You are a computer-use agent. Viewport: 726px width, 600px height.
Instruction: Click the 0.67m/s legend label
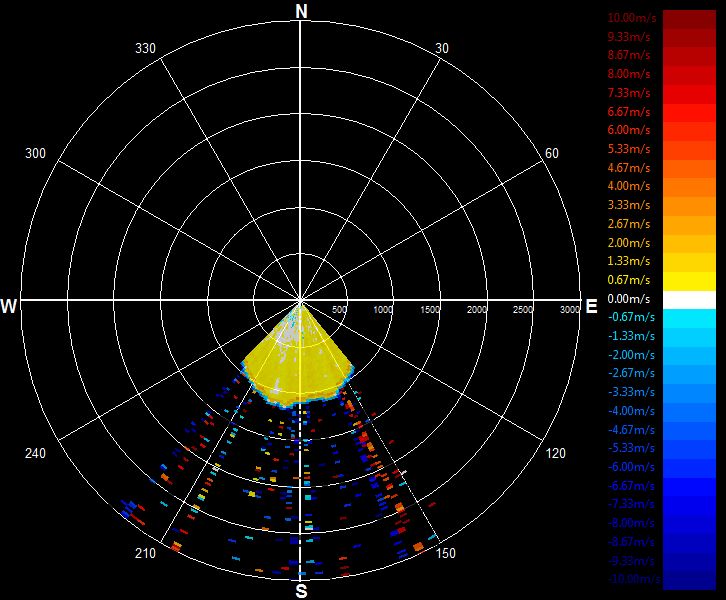[x=629, y=280]
